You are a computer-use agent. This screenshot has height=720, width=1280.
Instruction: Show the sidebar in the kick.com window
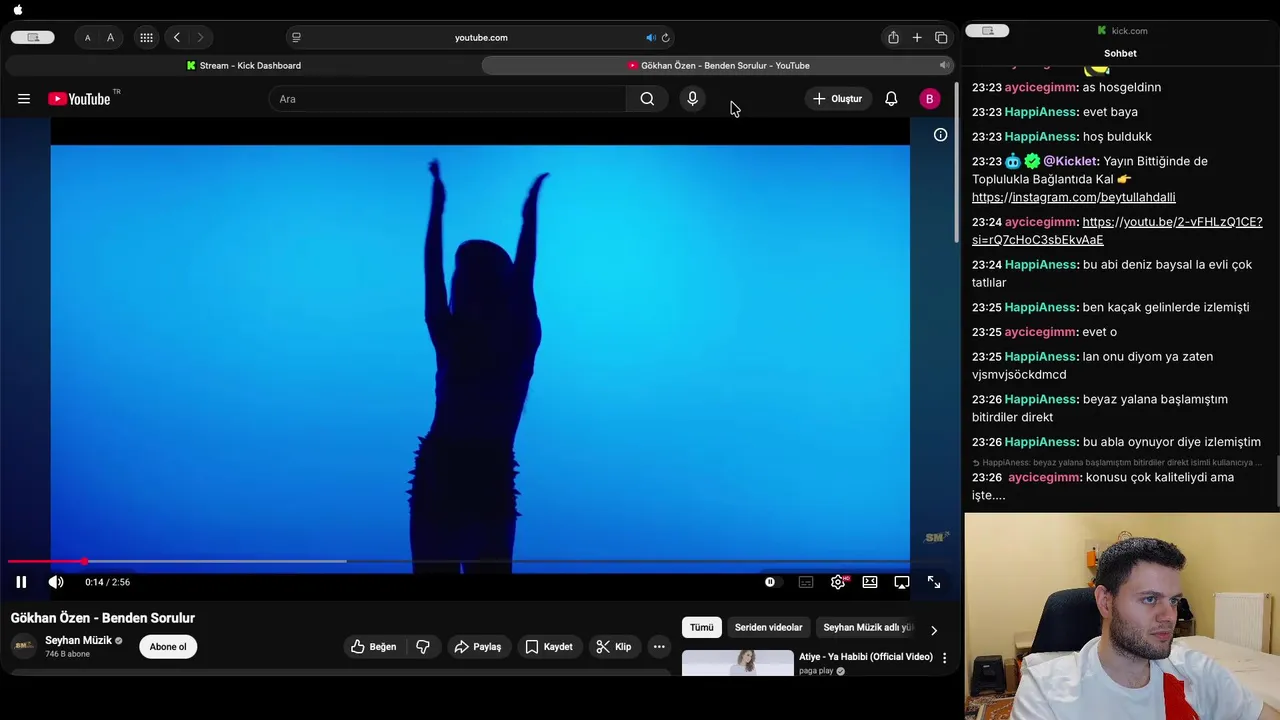click(987, 31)
